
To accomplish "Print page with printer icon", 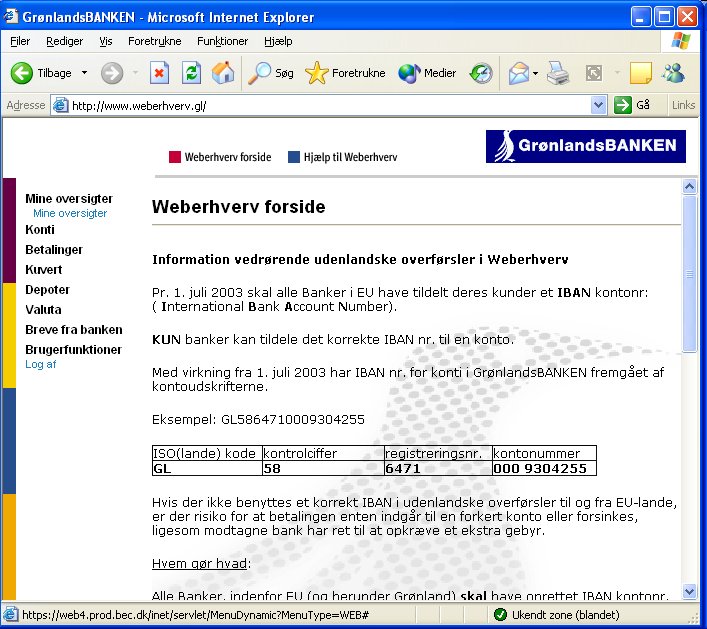I will coord(558,73).
